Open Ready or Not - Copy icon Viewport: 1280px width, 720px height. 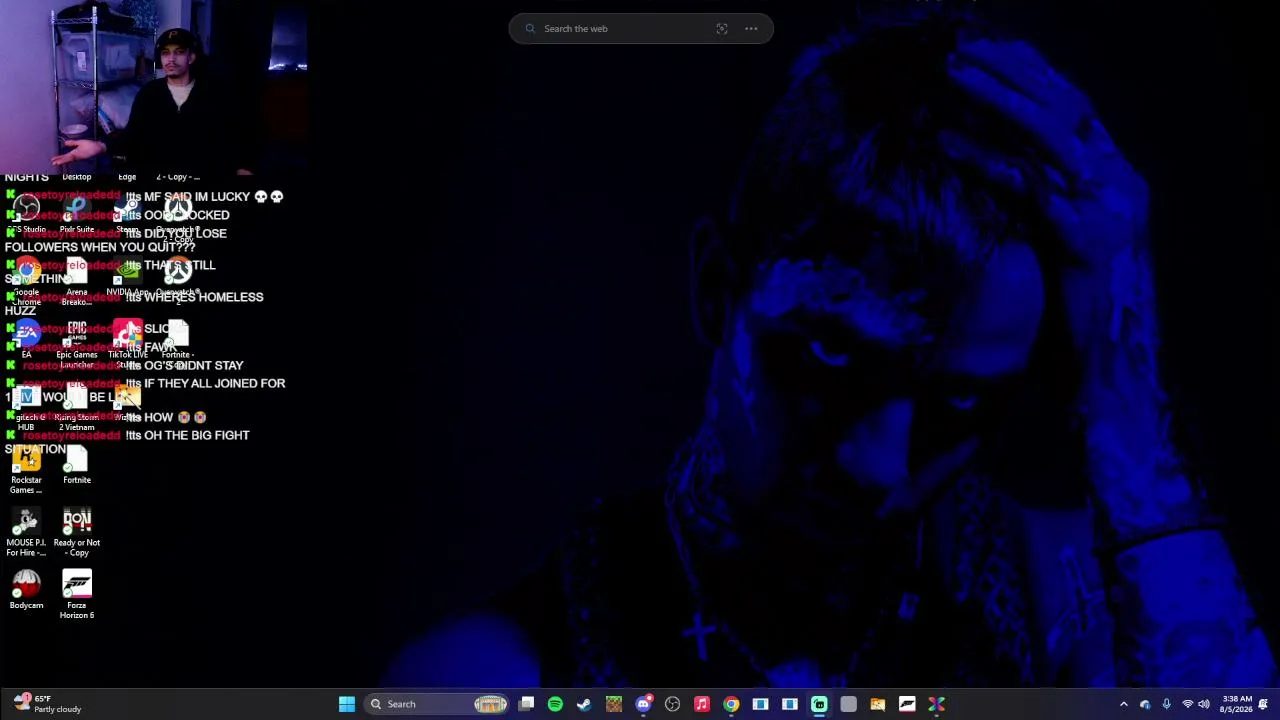coord(77,533)
